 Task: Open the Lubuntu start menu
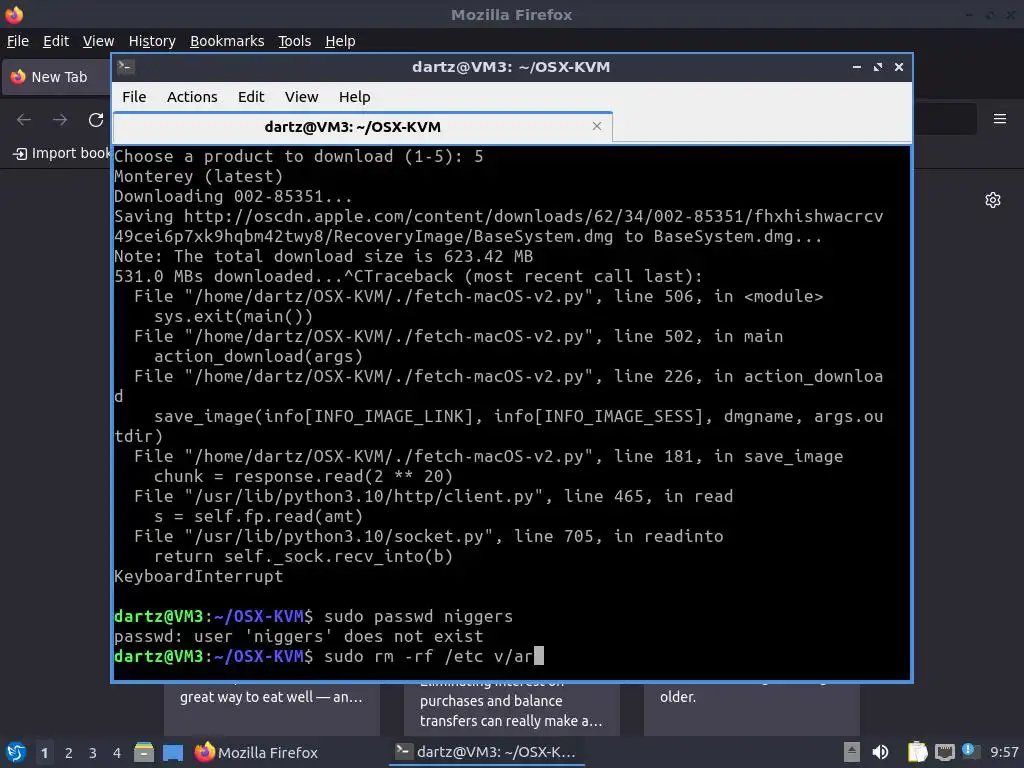pyautogui.click(x=16, y=752)
